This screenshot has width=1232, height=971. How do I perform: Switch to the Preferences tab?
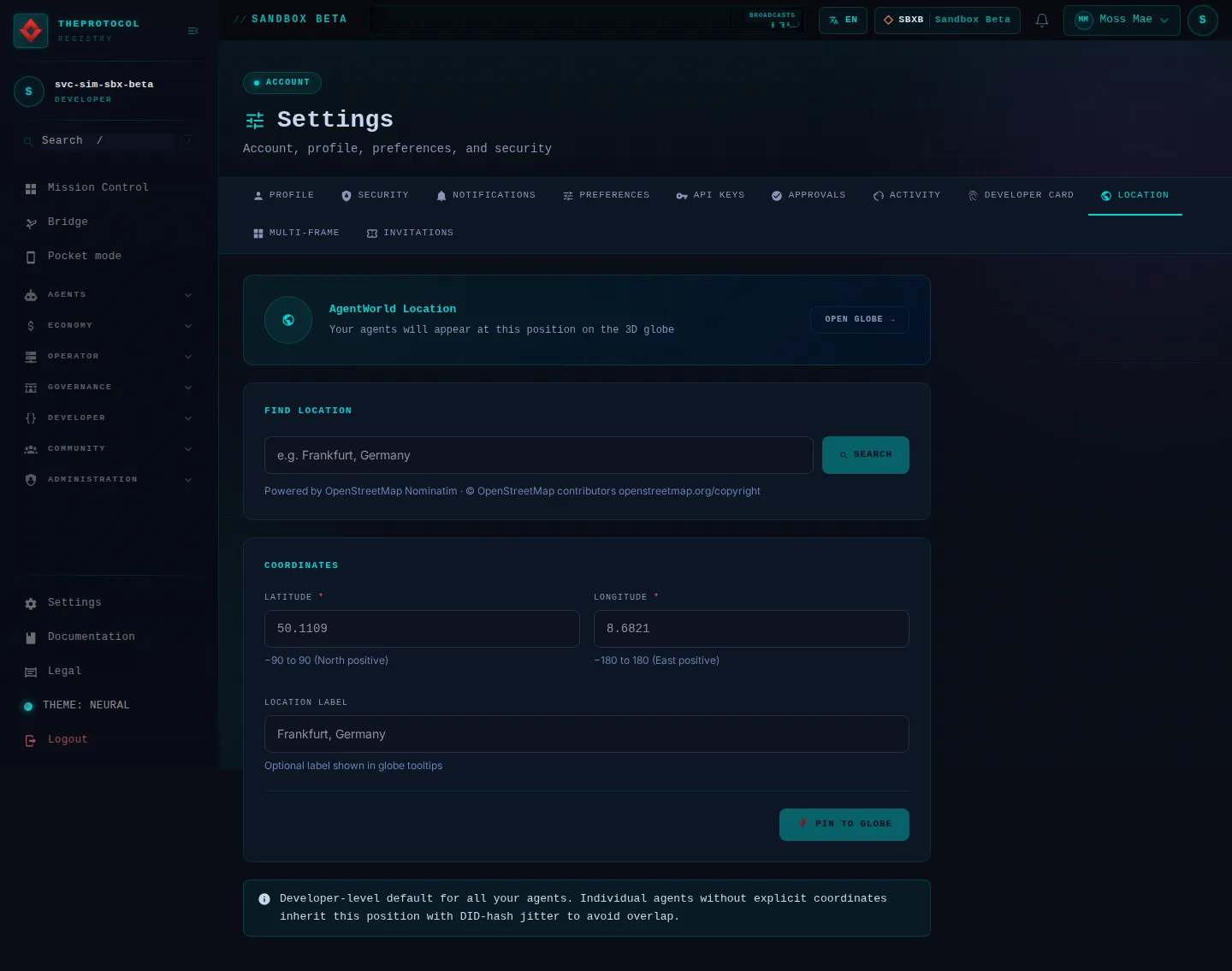coord(606,196)
